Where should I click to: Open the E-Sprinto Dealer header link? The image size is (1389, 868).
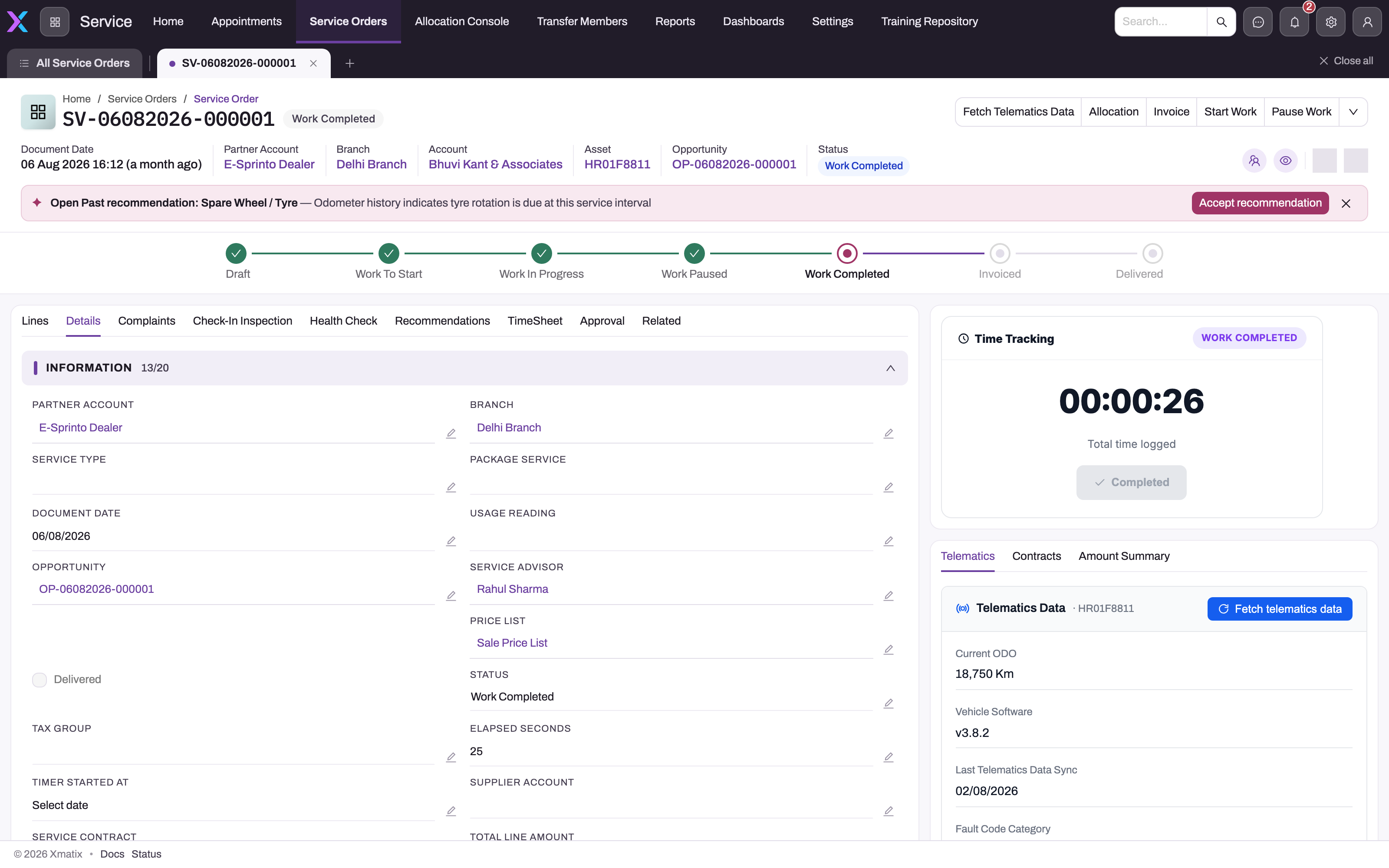tap(269, 165)
